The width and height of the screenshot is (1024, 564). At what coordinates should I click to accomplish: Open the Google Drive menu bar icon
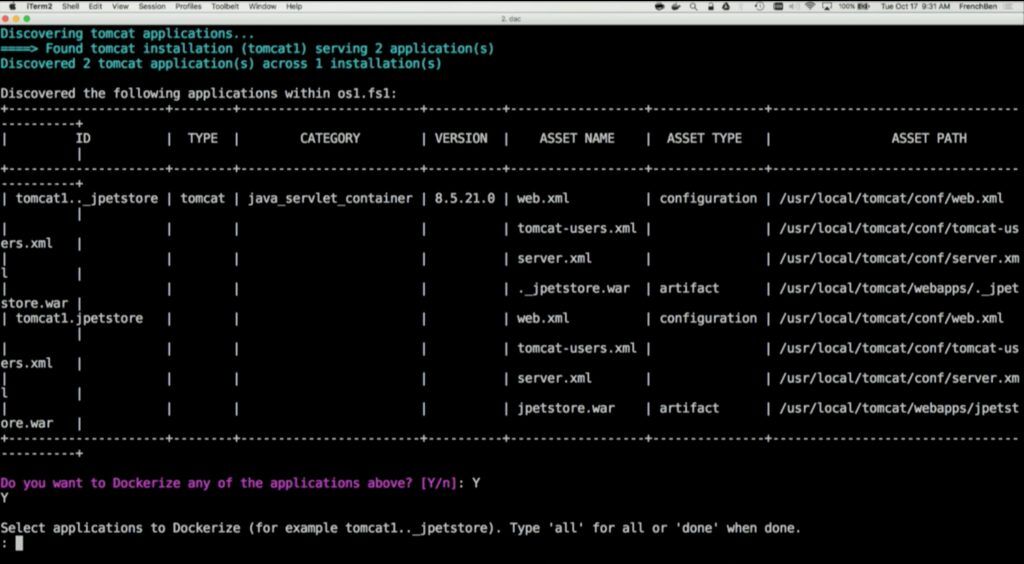pos(726,7)
